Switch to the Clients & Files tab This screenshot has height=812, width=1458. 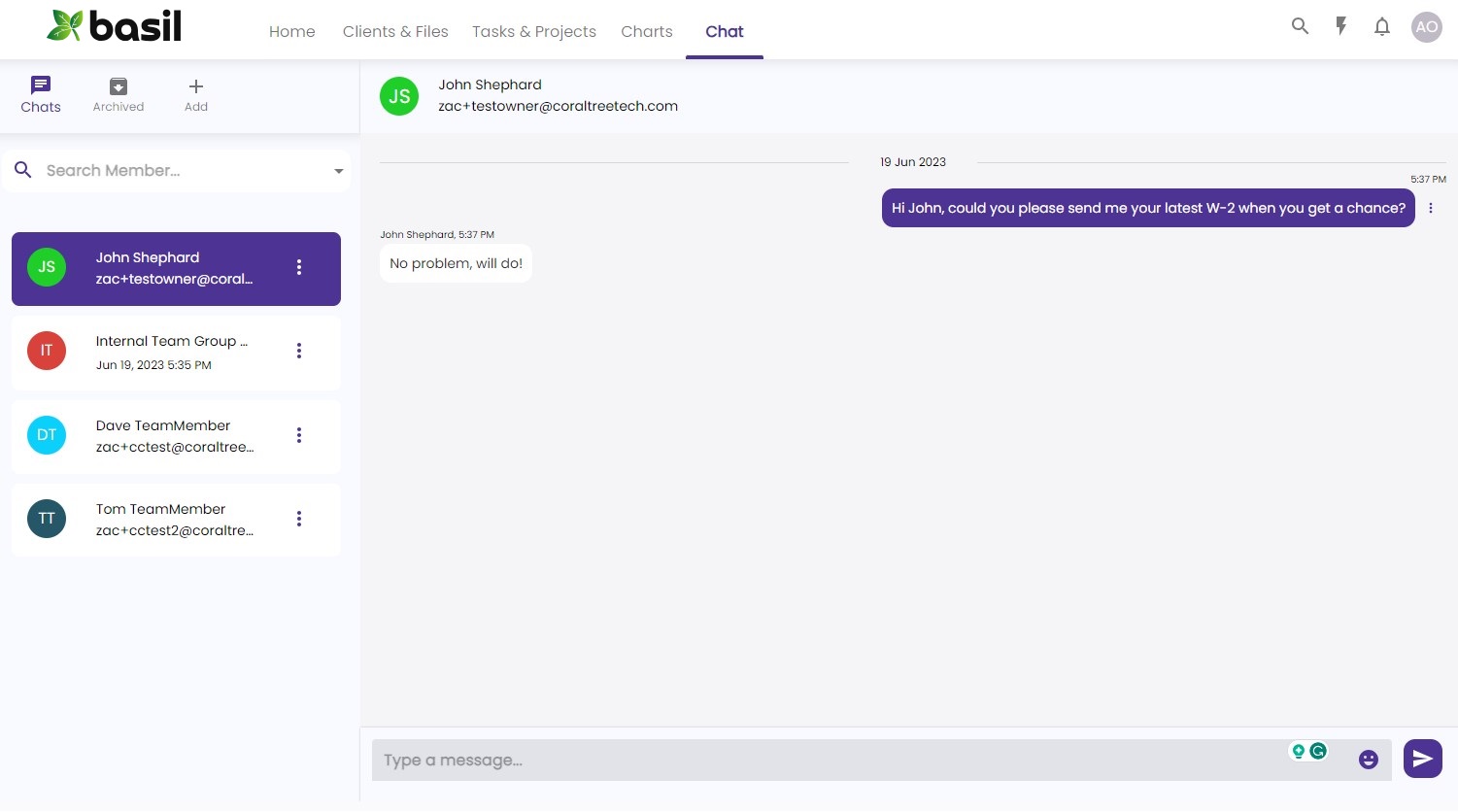point(395,31)
